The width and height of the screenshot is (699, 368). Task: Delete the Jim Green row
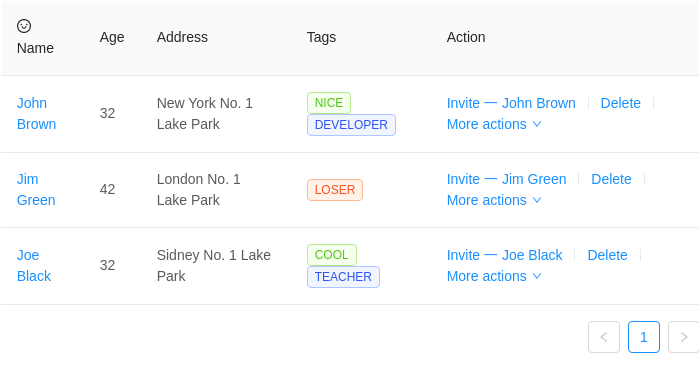(611, 179)
